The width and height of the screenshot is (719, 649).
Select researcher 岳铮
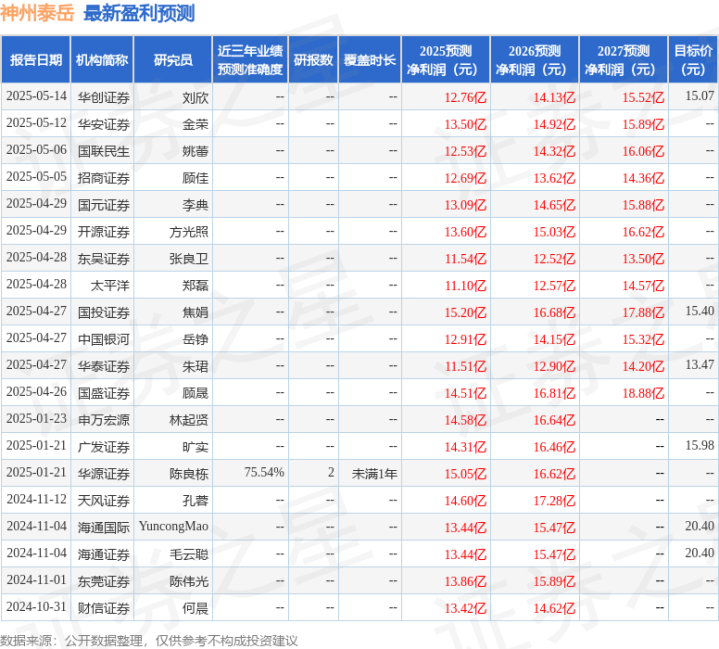pyautogui.click(x=195, y=339)
